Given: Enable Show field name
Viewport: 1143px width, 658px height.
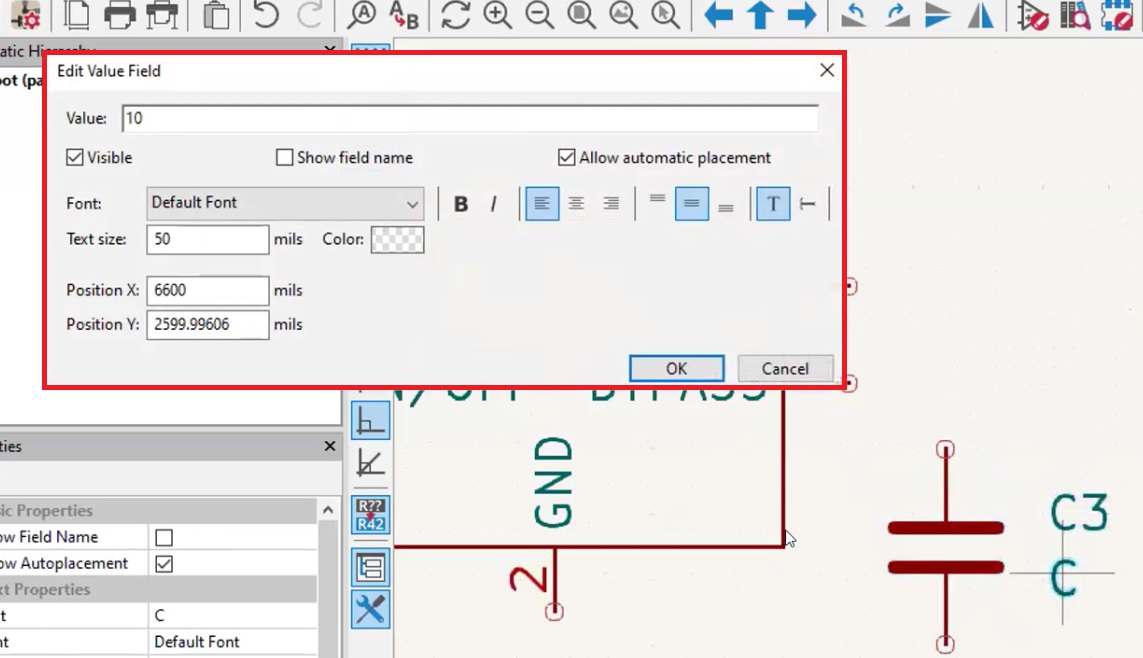Looking at the screenshot, I should coord(284,157).
